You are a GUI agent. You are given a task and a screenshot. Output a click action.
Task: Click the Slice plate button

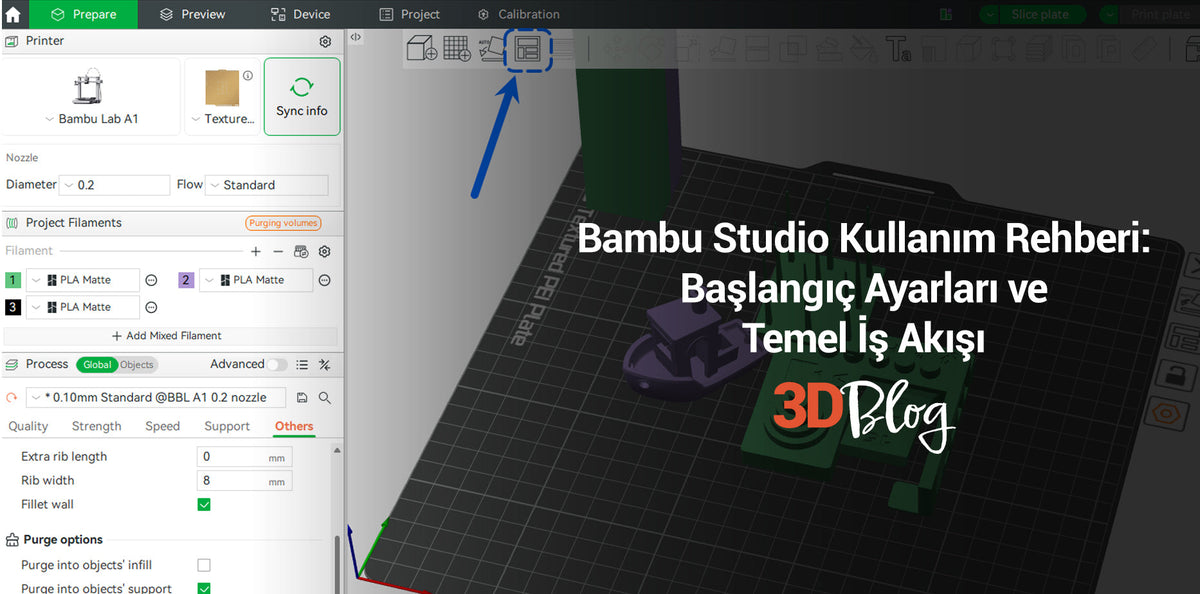[1040, 14]
